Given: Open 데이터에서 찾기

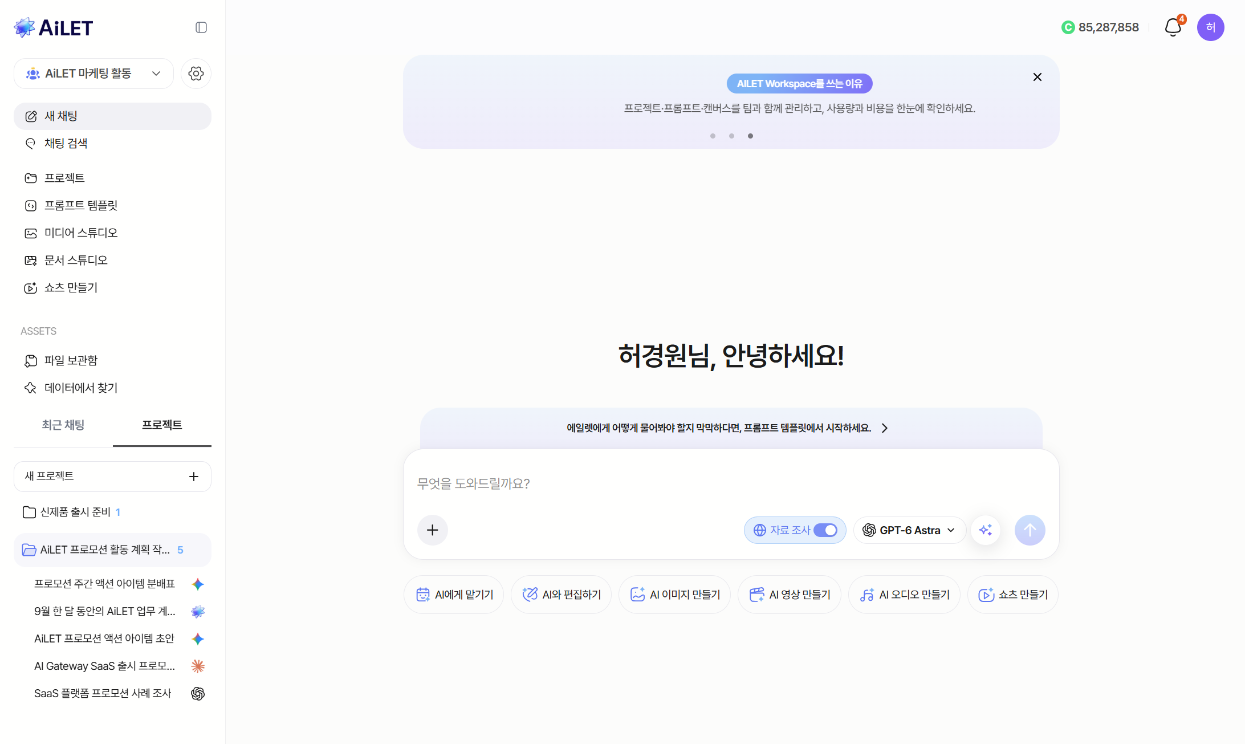Looking at the screenshot, I should pos(112,387).
